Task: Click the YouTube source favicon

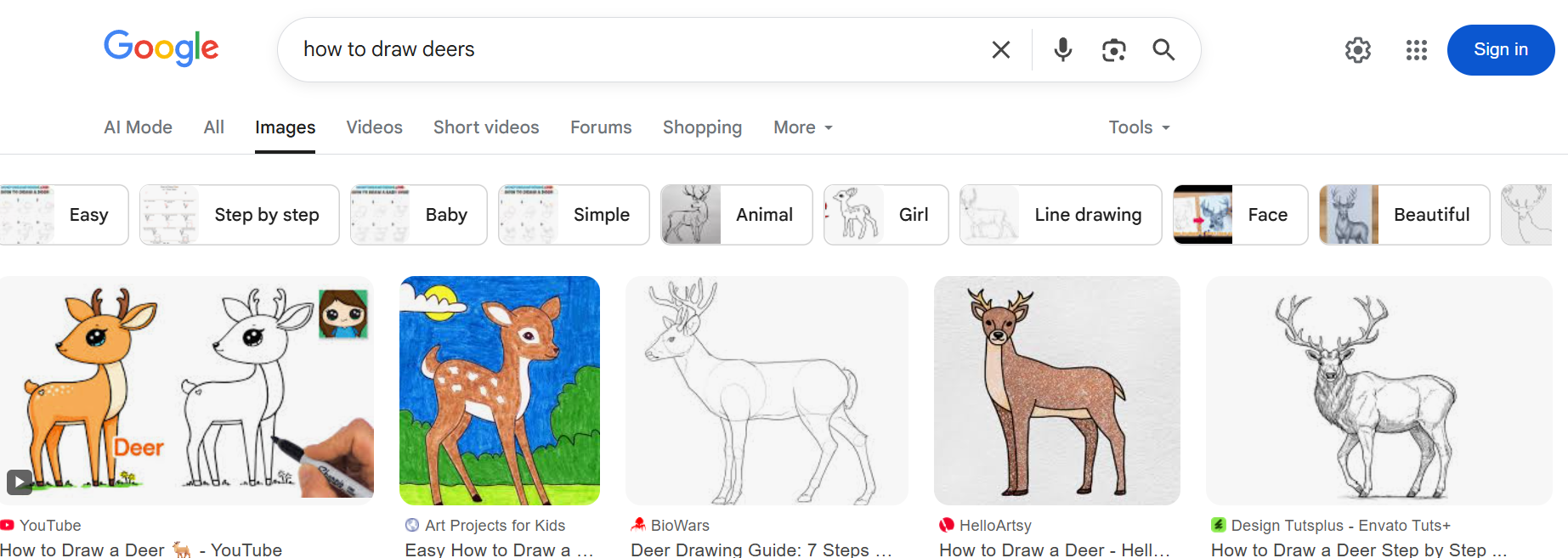Action: coord(8,526)
